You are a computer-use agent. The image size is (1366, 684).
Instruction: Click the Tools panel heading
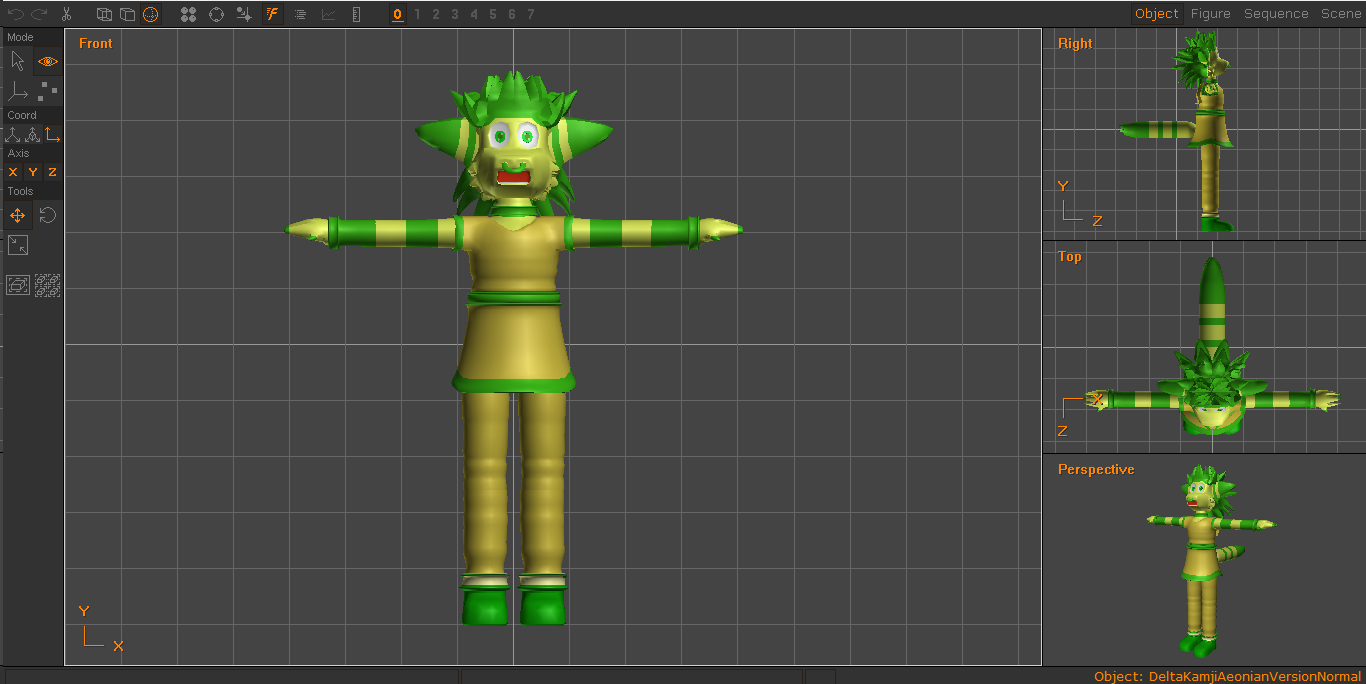21,191
